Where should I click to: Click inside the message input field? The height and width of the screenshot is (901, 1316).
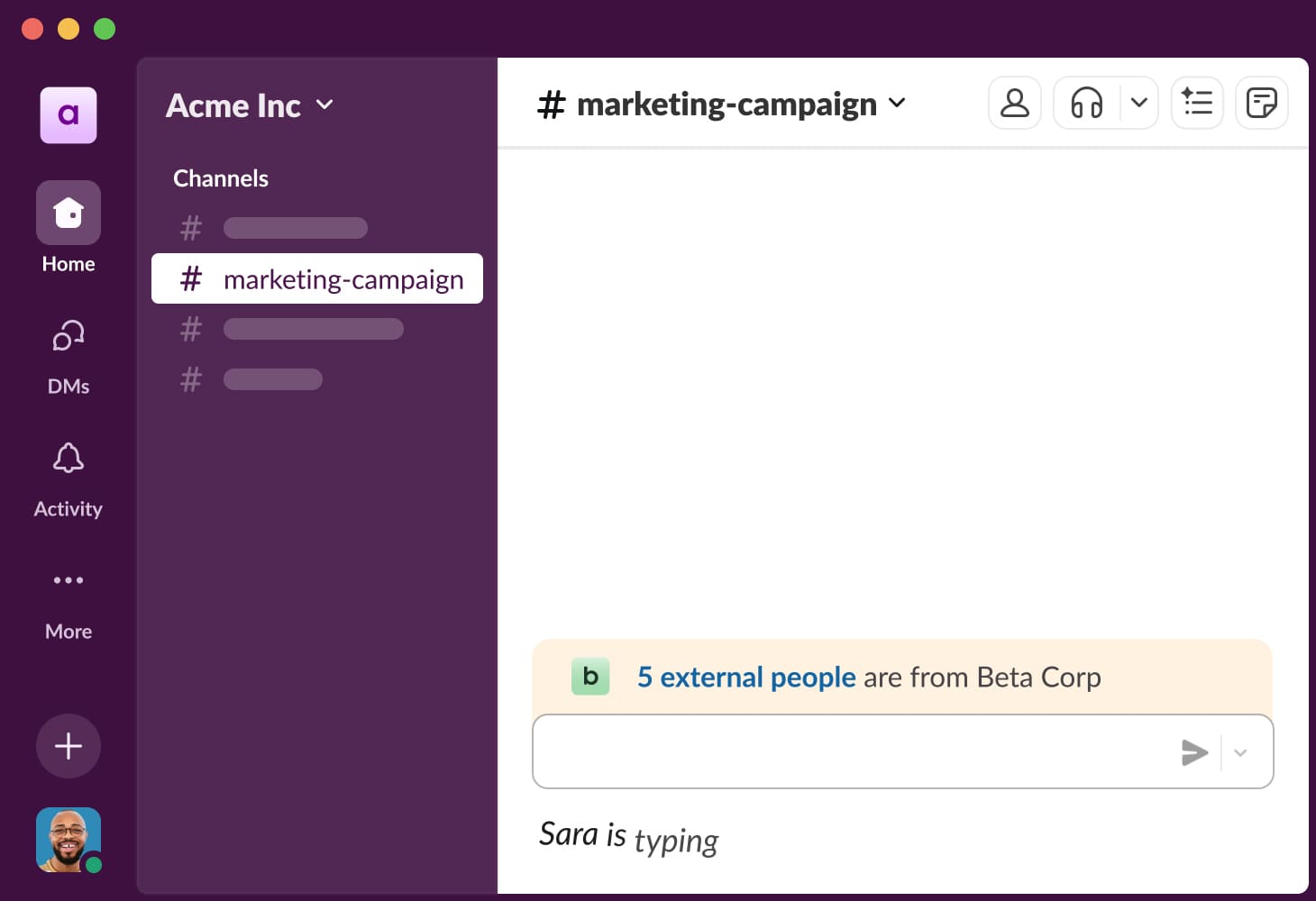pos(856,751)
